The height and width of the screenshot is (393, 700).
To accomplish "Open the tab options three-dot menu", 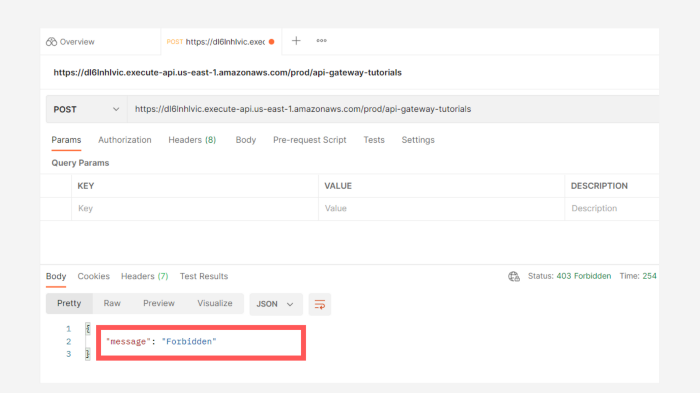I will [x=321, y=41].
